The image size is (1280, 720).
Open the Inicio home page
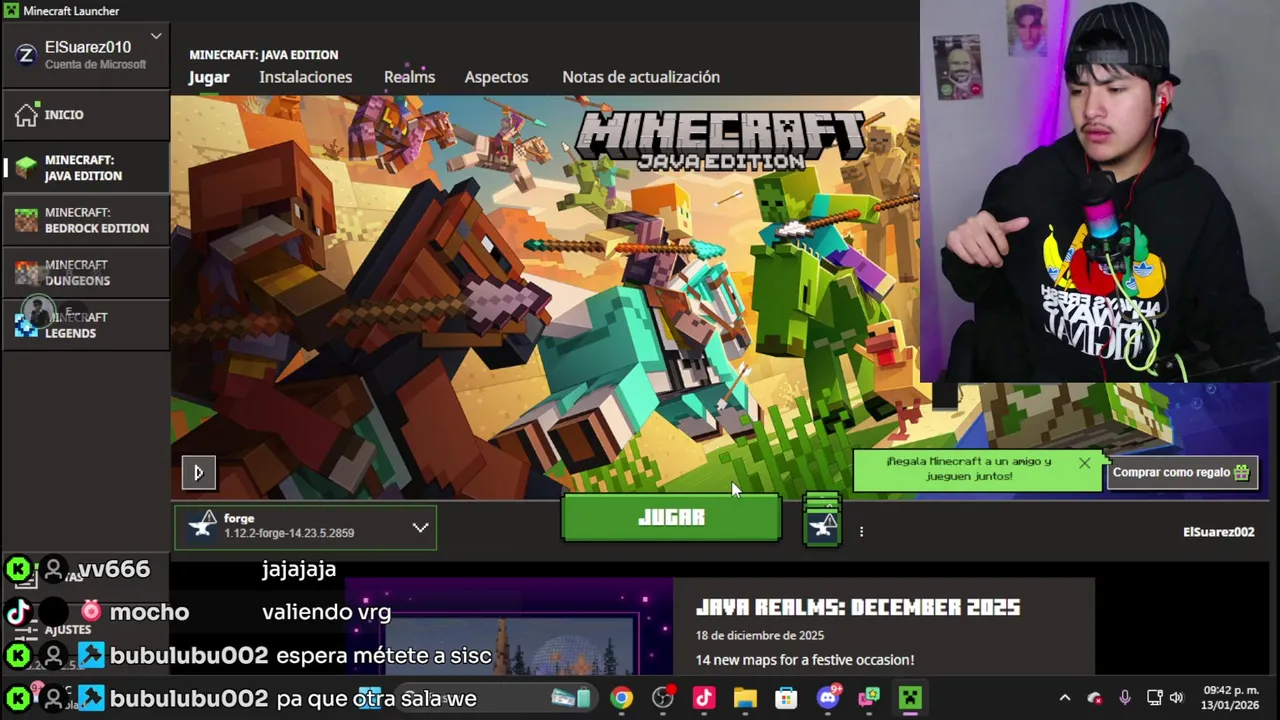(85, 115)
